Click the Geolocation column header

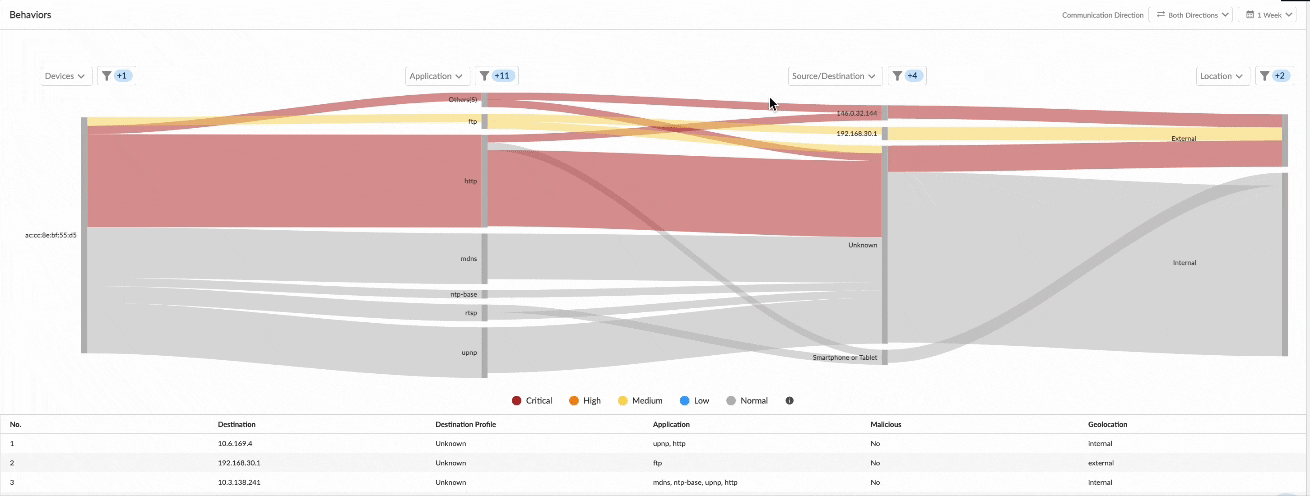pyautogui.click(x=1109, y=424)
